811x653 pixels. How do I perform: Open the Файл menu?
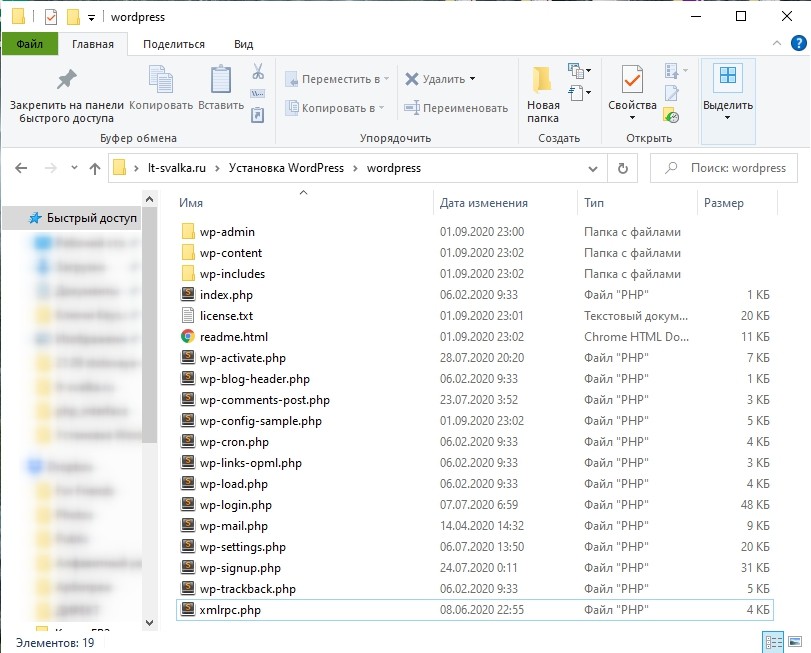pos(29,44)
